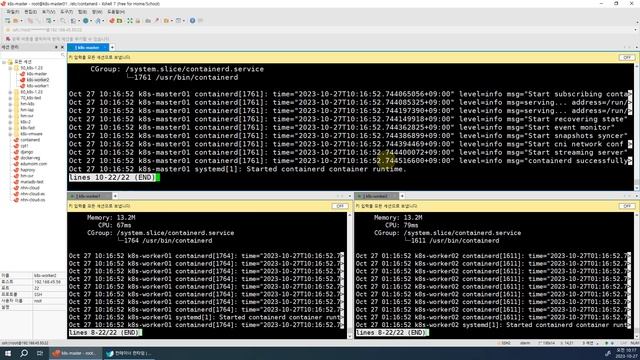Open dropdown arrow next to the globe icon
The image size is (640, 360).
click(x=91, y=20)
